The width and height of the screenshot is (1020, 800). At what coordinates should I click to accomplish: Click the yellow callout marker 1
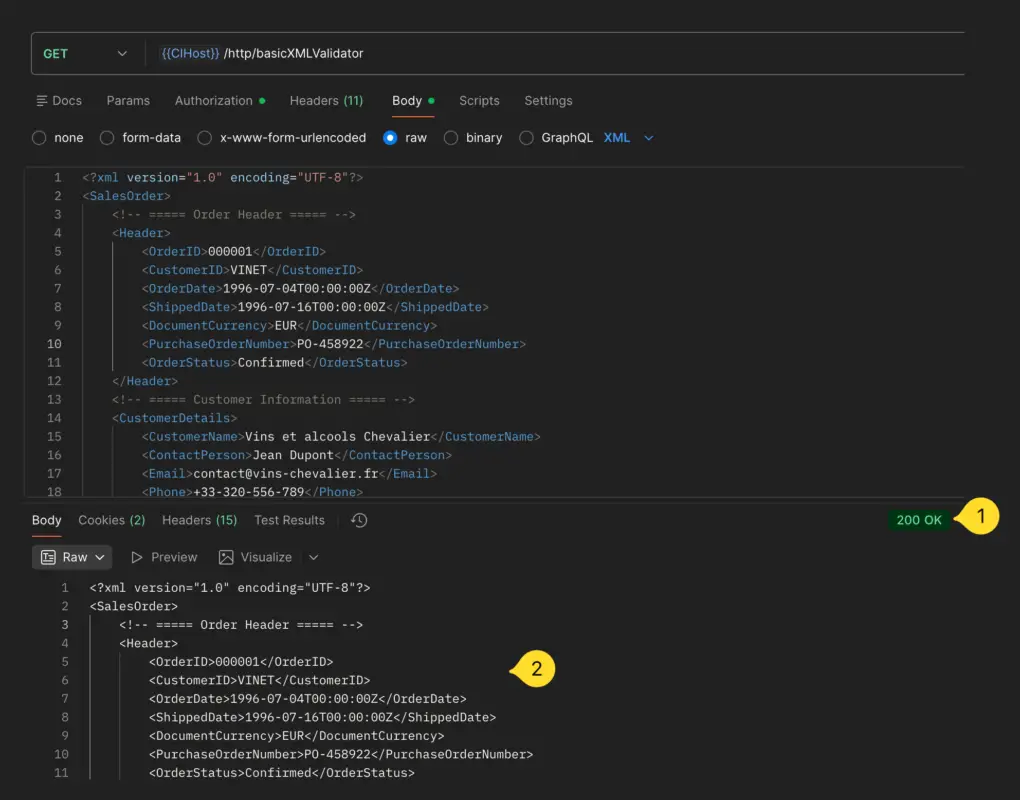pyautogui.click(x=980, y=517)
